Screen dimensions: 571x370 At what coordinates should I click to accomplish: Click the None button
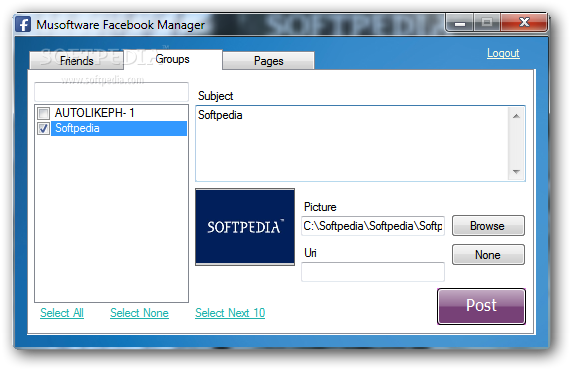click(488, 255)
